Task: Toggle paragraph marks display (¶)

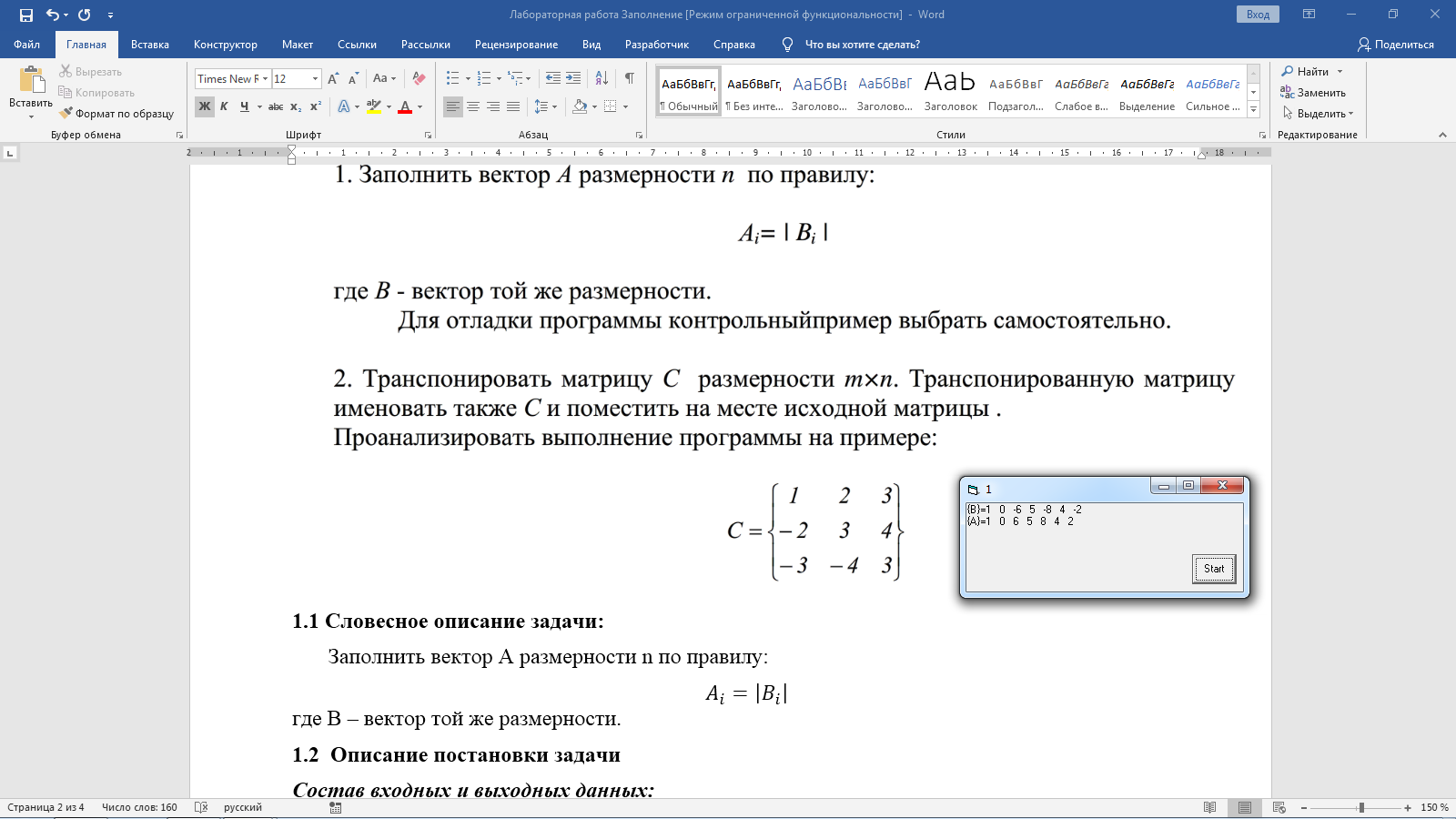Action: click(629, 78)
